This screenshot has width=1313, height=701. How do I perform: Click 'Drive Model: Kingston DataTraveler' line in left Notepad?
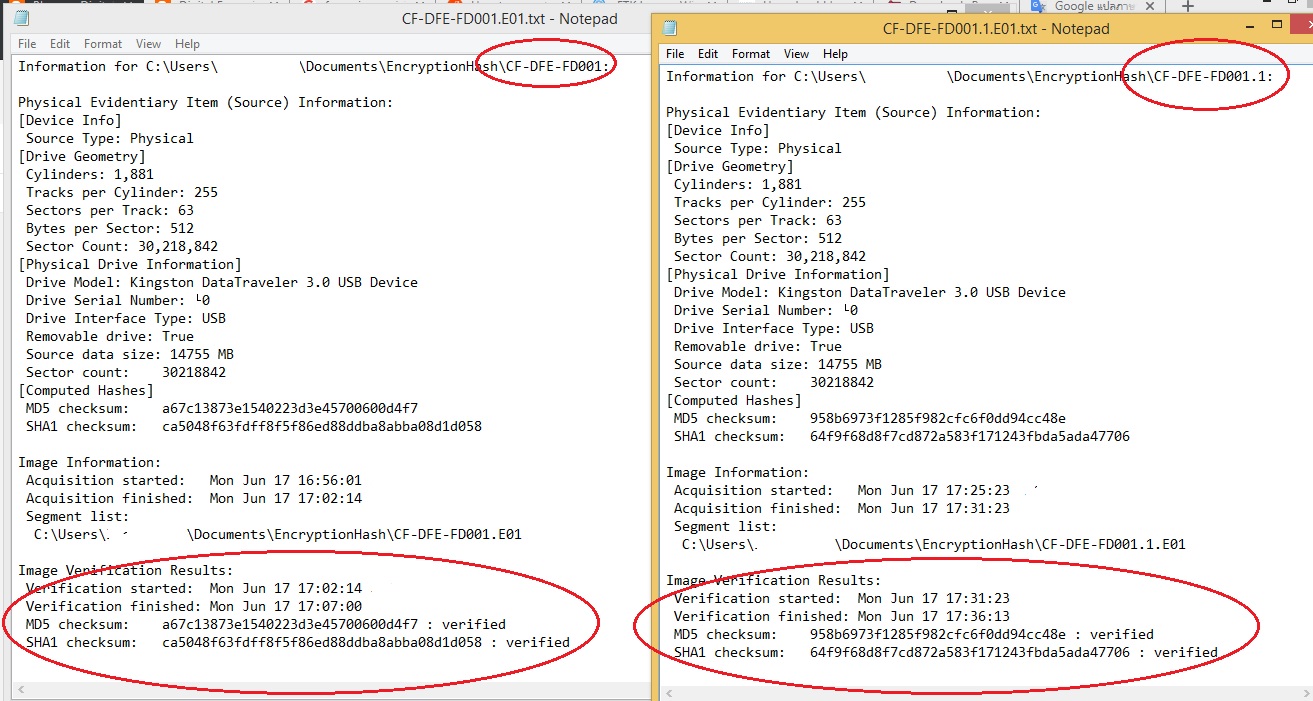tap(222, 282)
